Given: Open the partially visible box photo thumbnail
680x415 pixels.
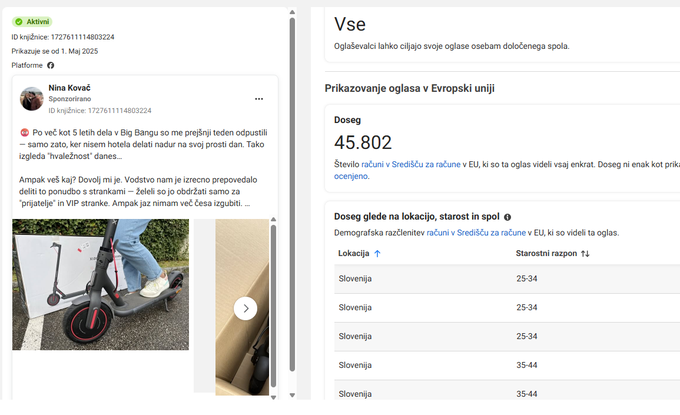Looking at the screenshot, I should 242,307.
